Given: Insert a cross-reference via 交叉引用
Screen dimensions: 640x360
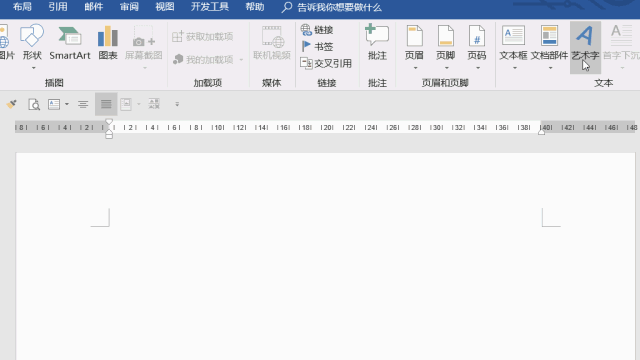Looking at the screenshot, I should [326, 63].
